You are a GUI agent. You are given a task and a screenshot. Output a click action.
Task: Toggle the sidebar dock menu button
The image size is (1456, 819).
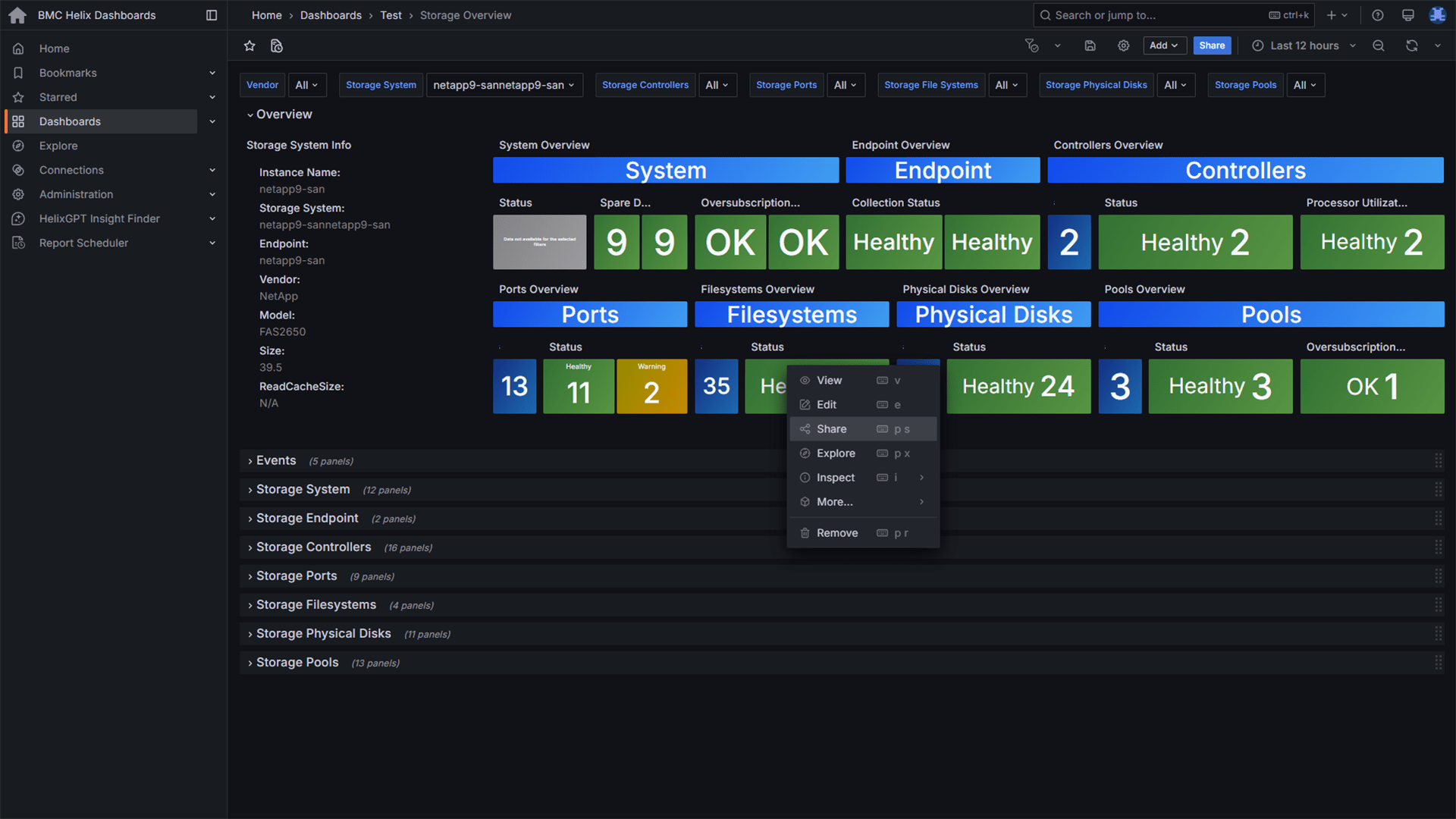coord(212,15)
